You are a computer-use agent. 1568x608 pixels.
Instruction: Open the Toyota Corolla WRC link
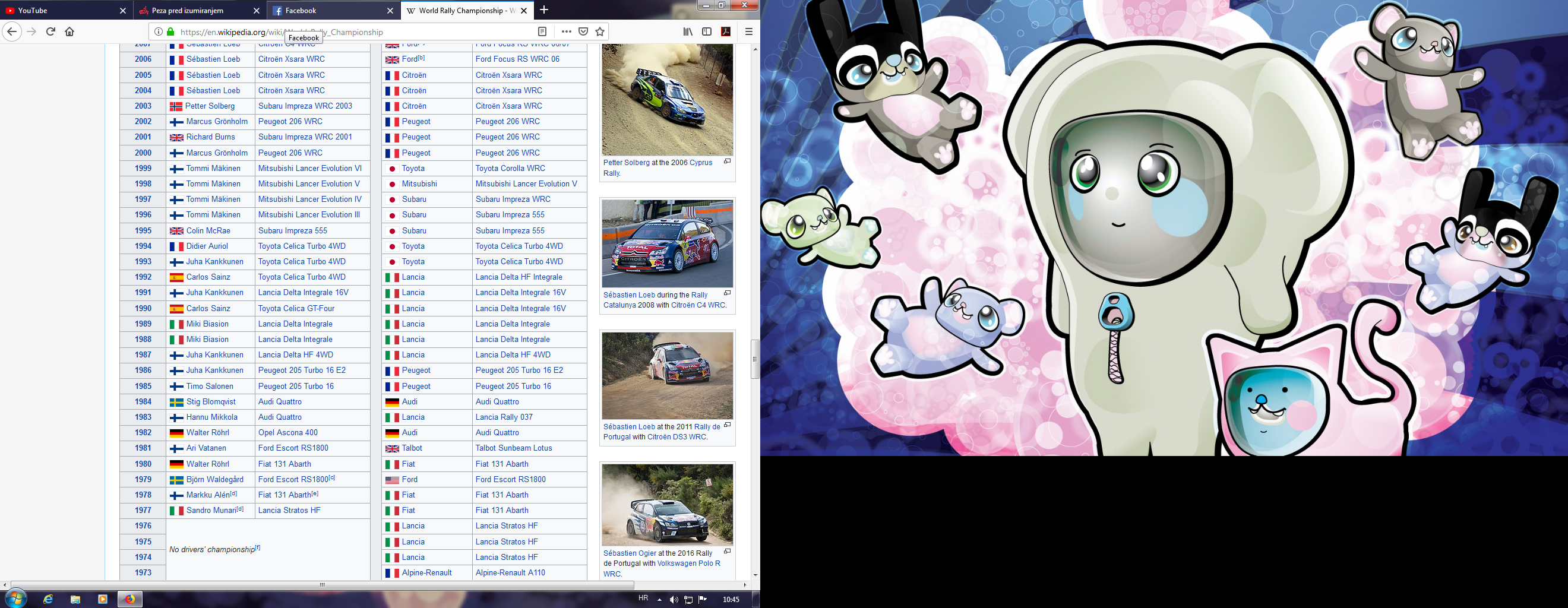510,169
